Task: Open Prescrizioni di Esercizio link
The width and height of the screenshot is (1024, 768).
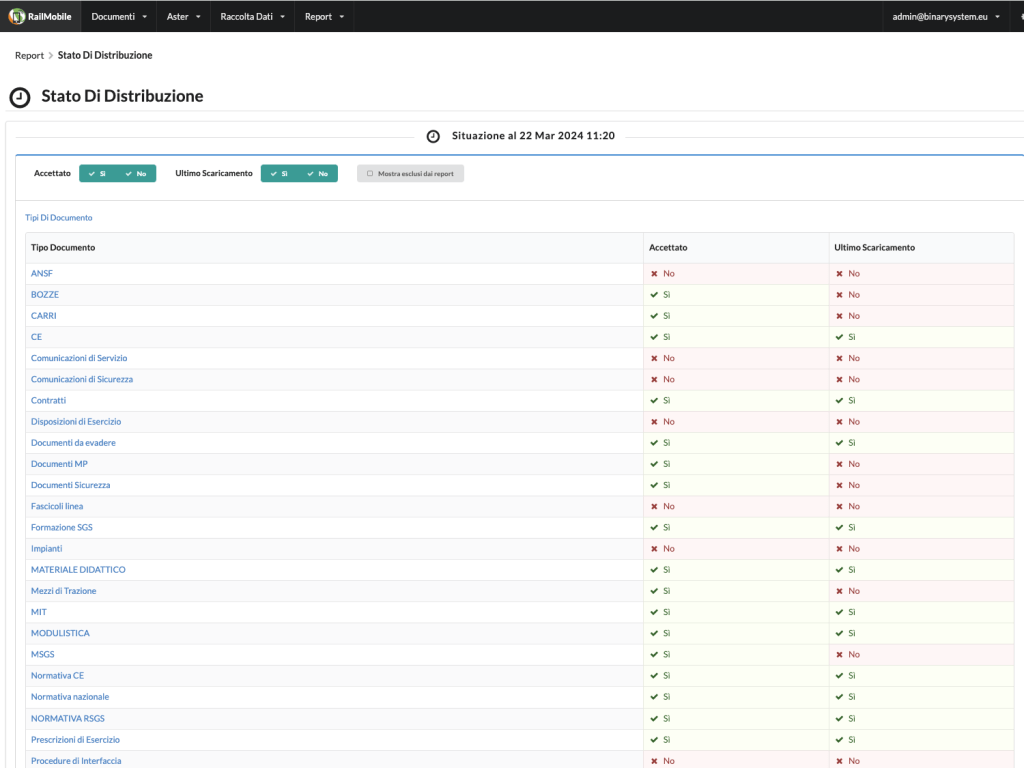Action: (75, 740)
